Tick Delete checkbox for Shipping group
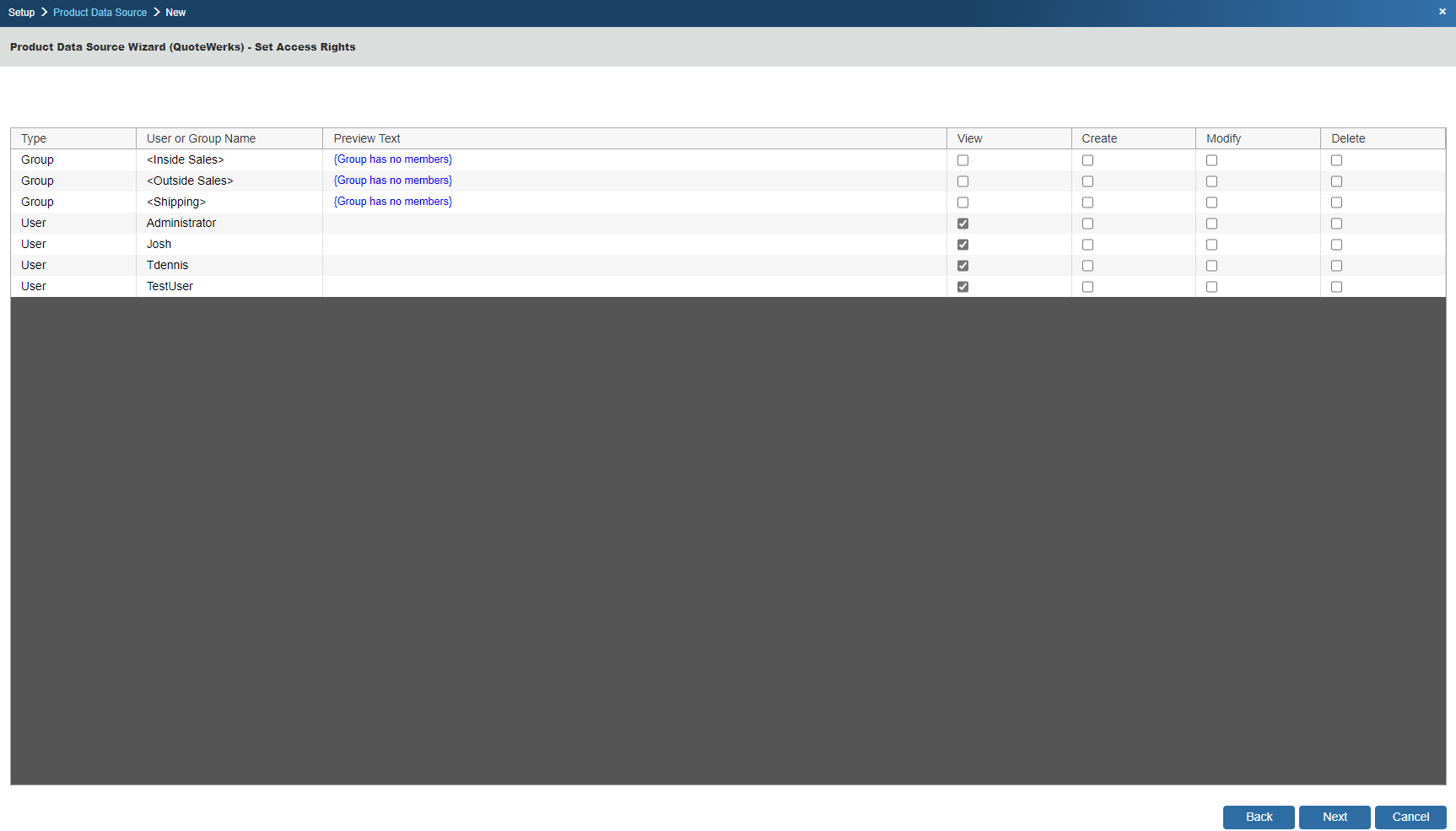 [x=1336, y=202]
